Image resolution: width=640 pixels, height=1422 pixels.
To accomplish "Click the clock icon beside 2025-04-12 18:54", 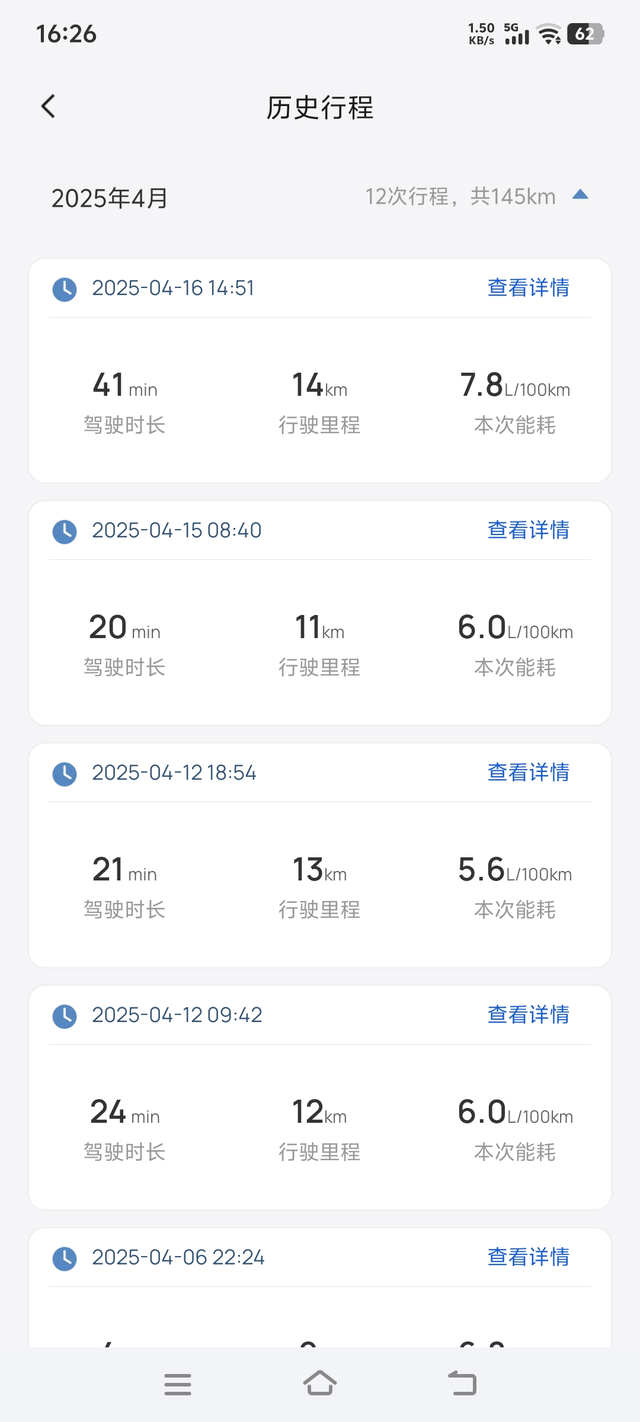I will (x=64, y=773).
